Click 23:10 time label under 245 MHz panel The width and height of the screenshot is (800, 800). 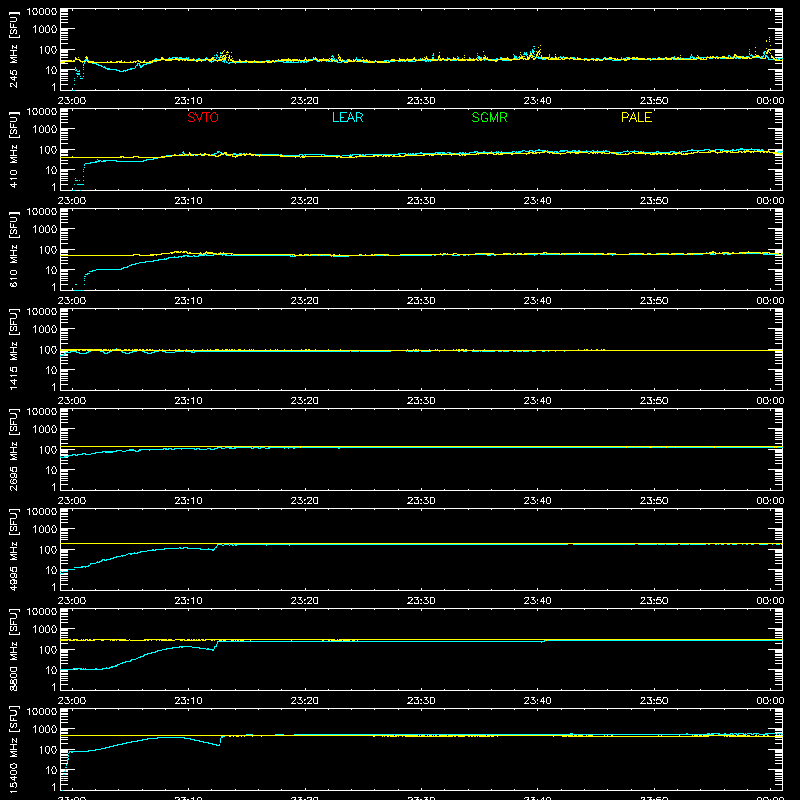tap(188, 101)
